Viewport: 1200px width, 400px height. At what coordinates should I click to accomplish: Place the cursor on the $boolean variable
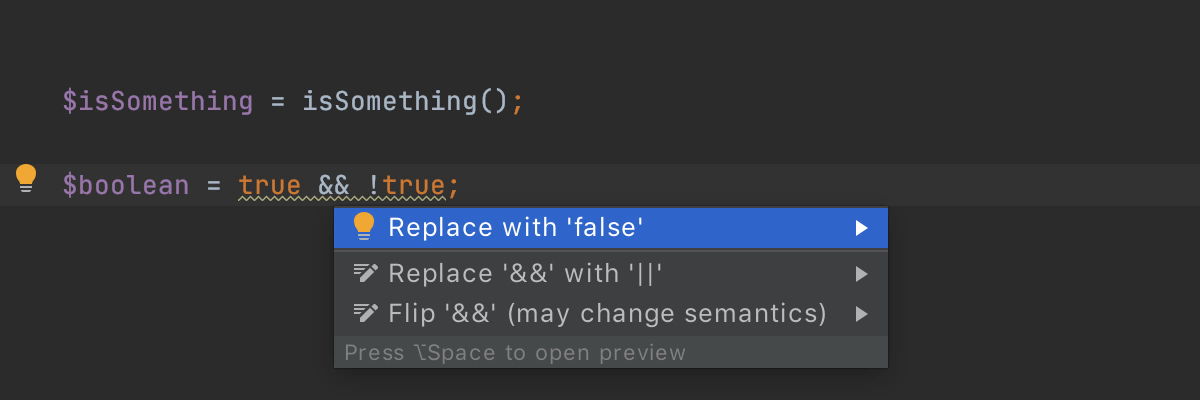click(x=125, y=185)
